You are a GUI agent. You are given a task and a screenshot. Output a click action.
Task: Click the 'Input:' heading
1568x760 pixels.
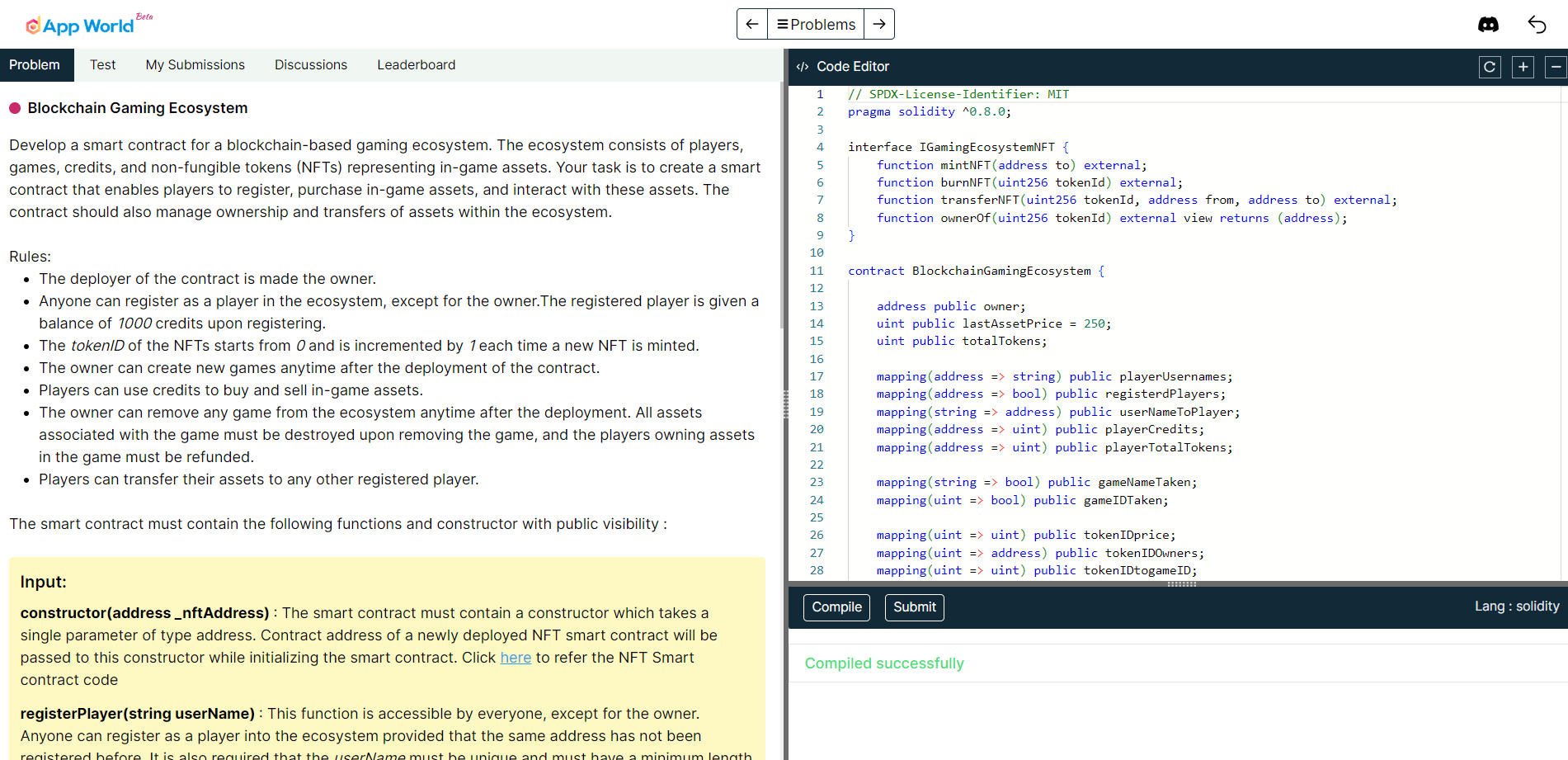[x=44, y=582]
